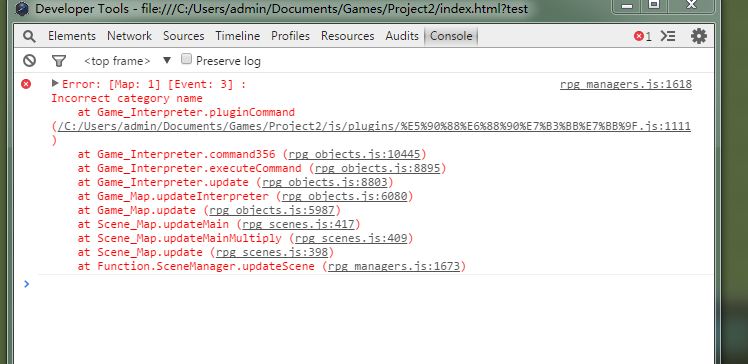Click 'at Game_Map.update' stack text

coord(137,210)
